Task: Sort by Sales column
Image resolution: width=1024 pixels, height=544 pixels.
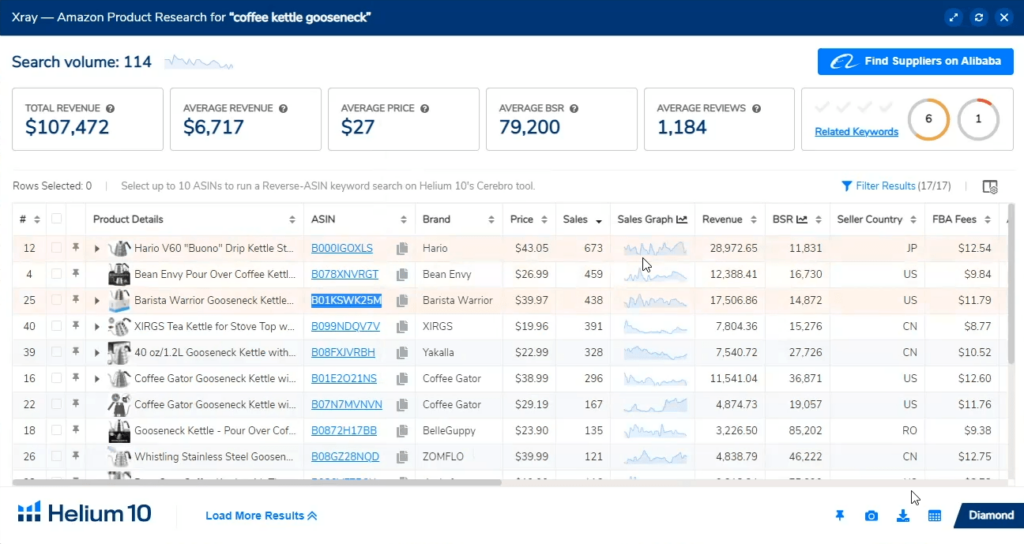Action: point(598,221)
